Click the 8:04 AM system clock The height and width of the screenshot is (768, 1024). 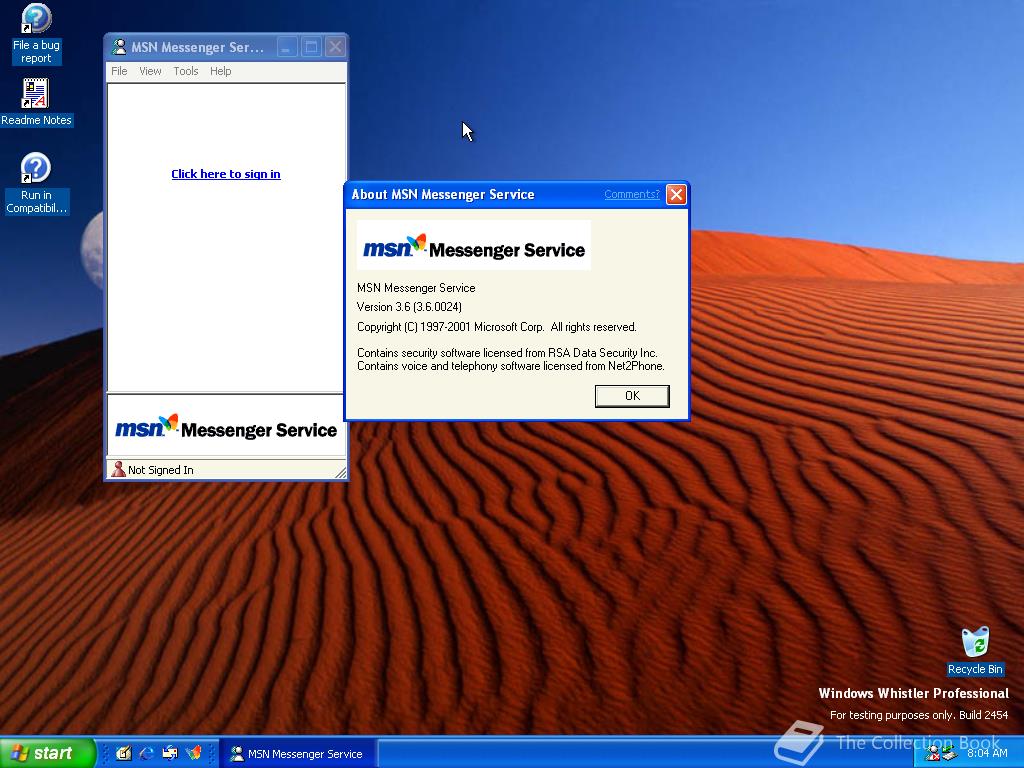pyautogui.click(x=987, y=753)
